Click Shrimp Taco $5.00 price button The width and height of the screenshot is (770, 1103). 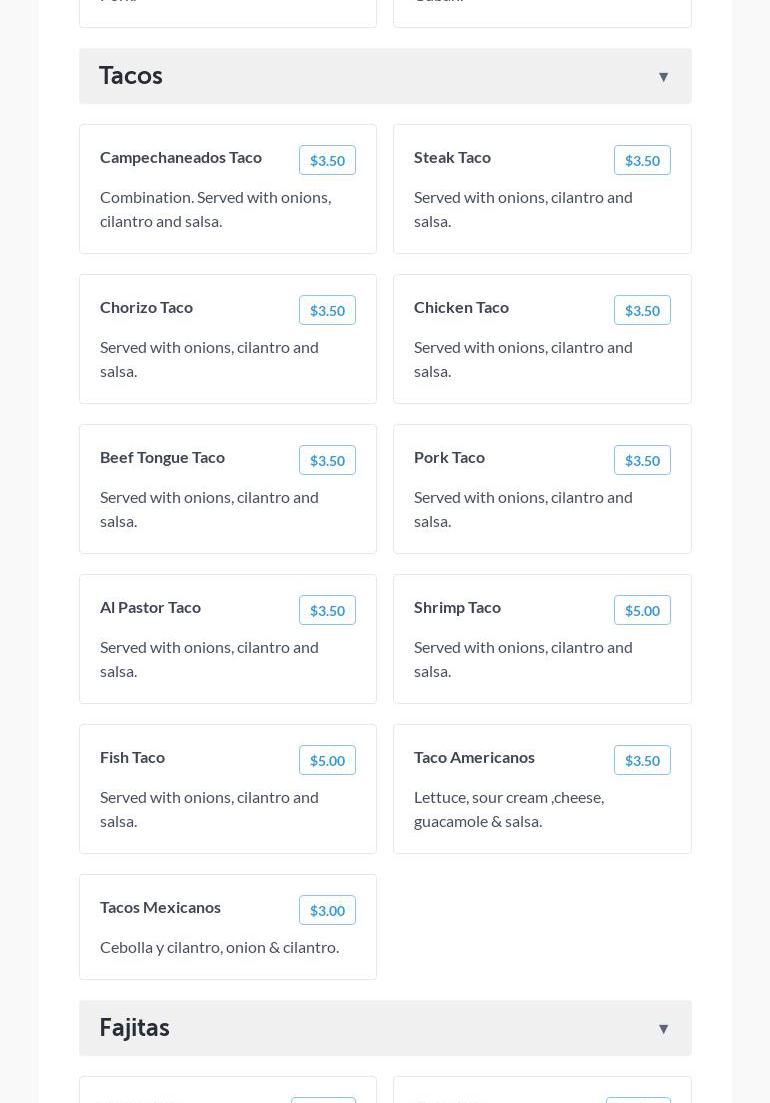click(642, 610)
